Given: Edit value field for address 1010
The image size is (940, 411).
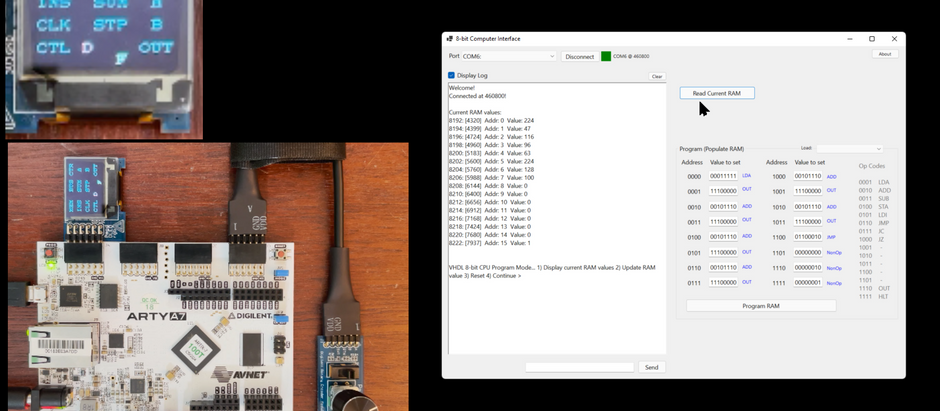Looking at the screenshot, I should pyautogui.click(x=808, y=207).
